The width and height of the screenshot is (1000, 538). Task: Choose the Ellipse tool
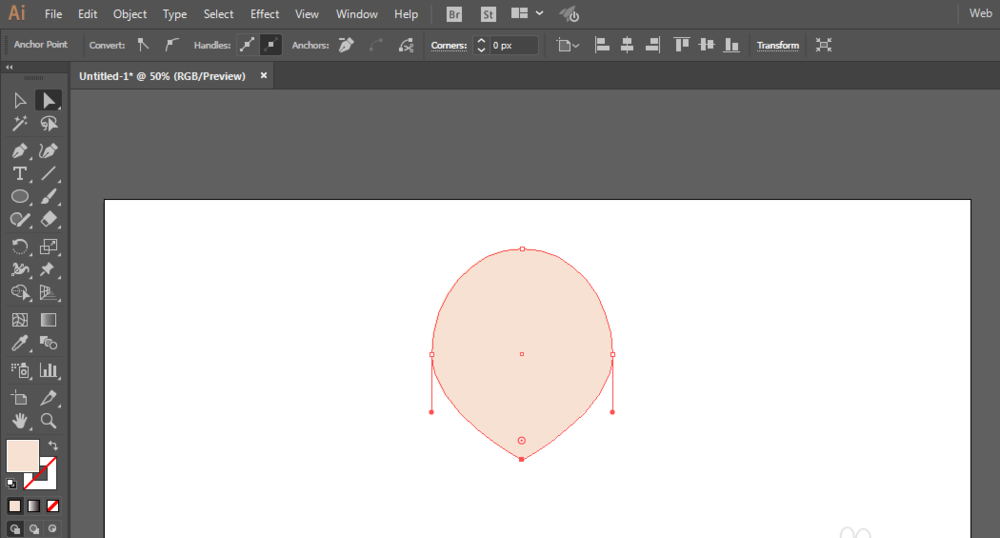(20, 197)
